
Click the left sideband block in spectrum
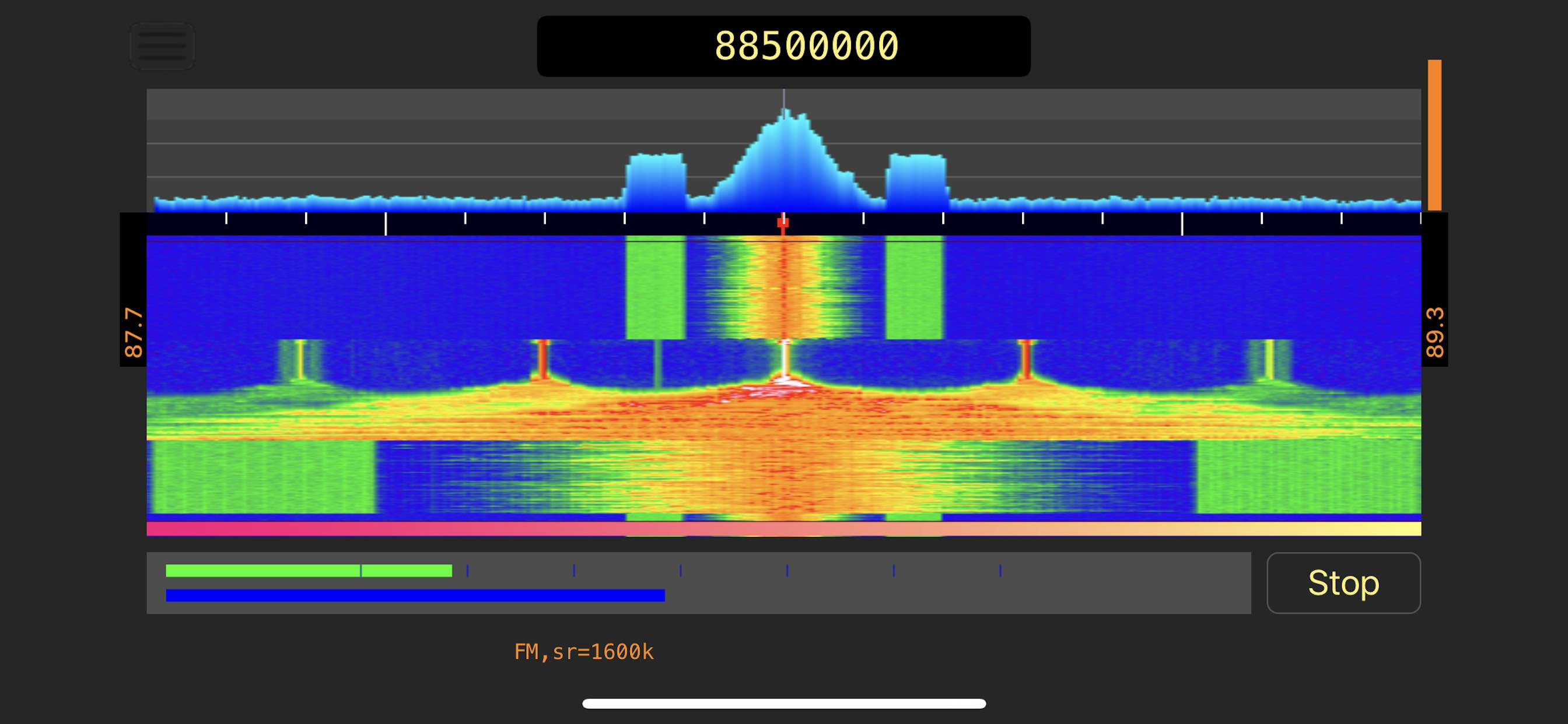[656, 182]
